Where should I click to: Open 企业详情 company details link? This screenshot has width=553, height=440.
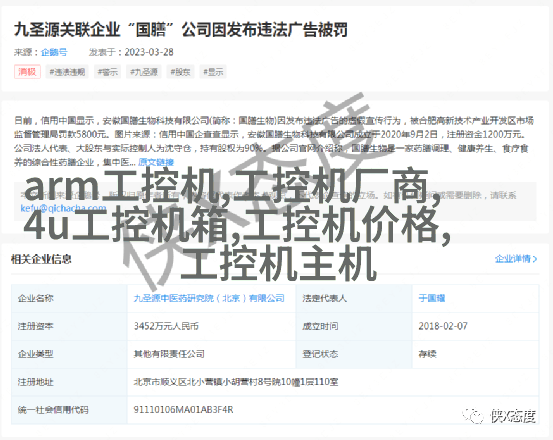pyautogui.click(x=516, y=259)
